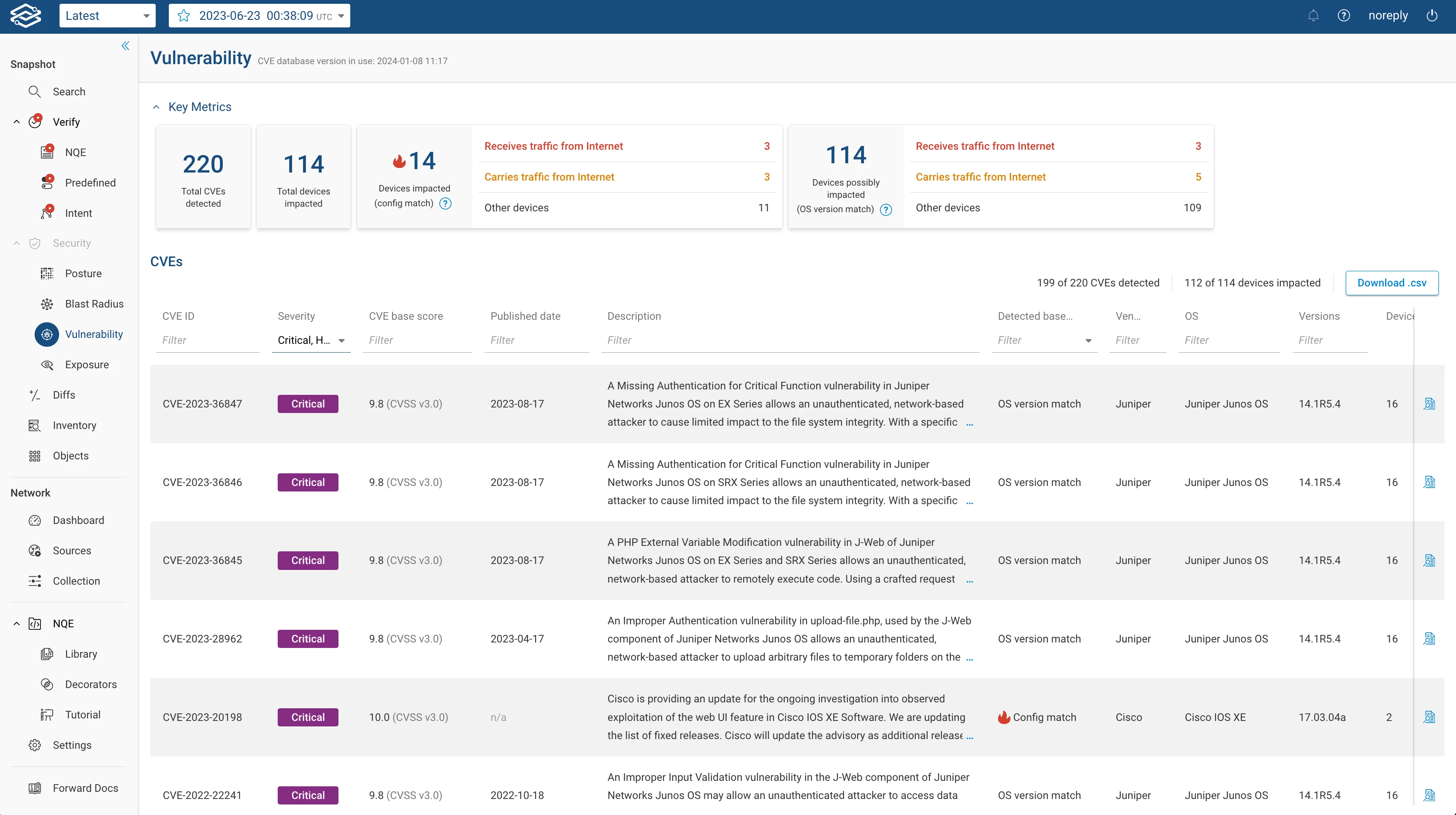Click OS version match help icon
This screenshot has height=815, width=1456.
point(886,210)
